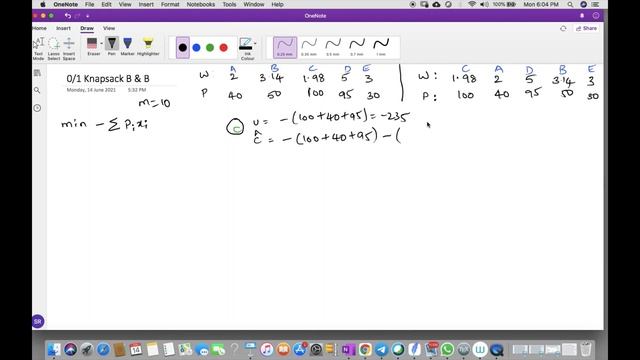Open Google Chrome from the Dock
The height and width of the screenshot is (360, 640).
click(x=365, y=350)
